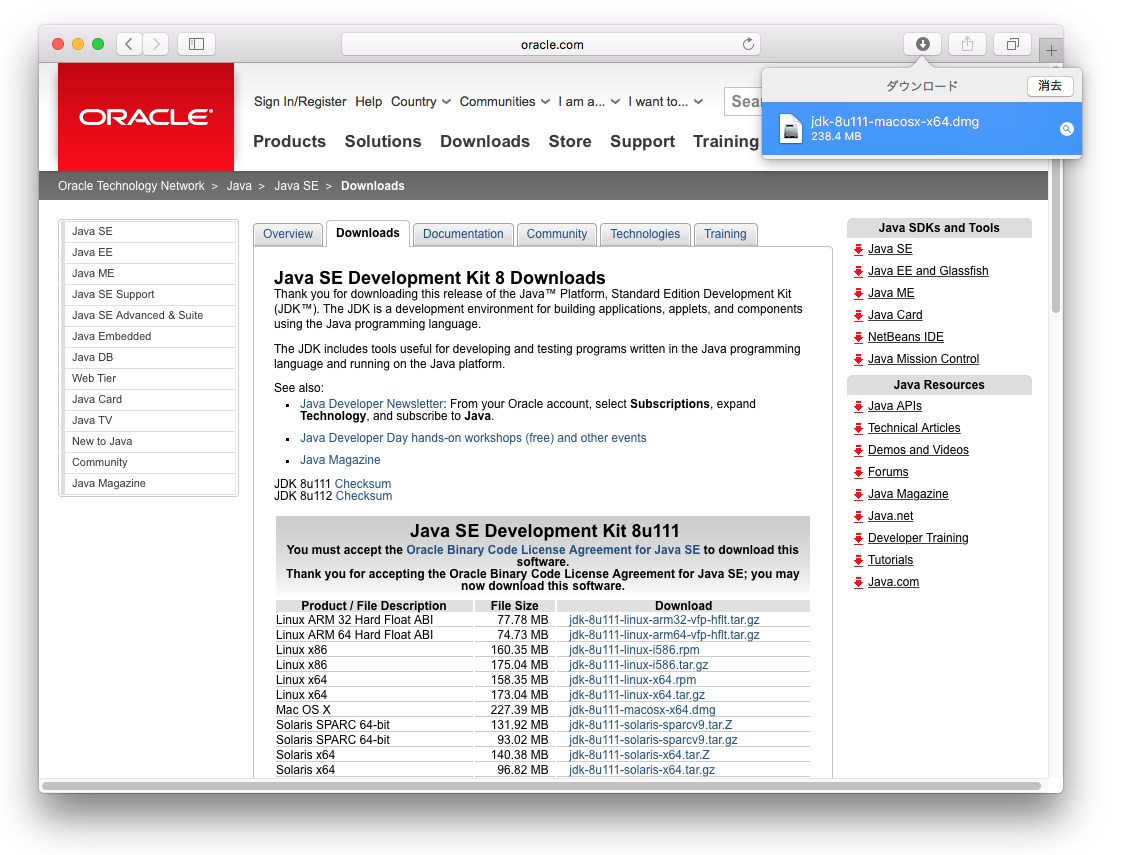Select the Training tab
The height and width of the screenshot is (855, 1125).
(x=725, y=234)
